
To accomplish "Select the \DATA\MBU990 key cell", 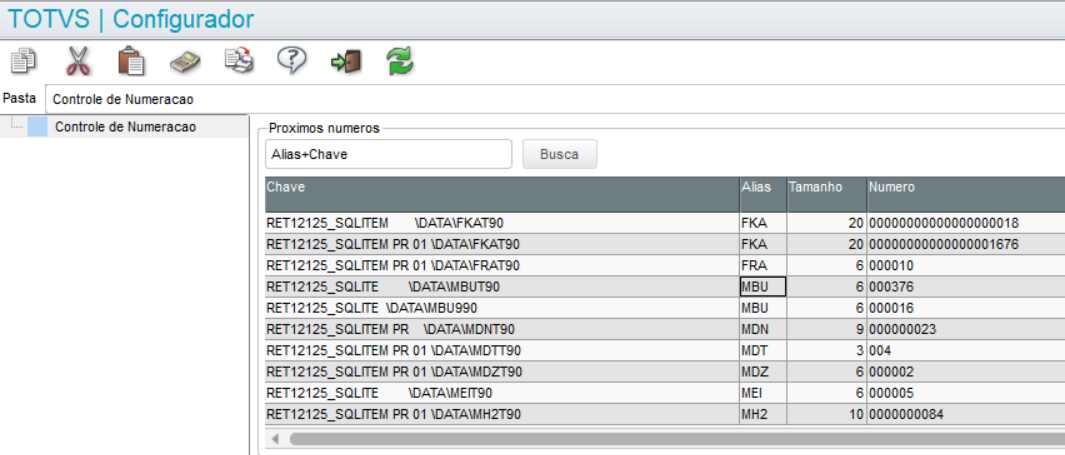I will point(502,308).
